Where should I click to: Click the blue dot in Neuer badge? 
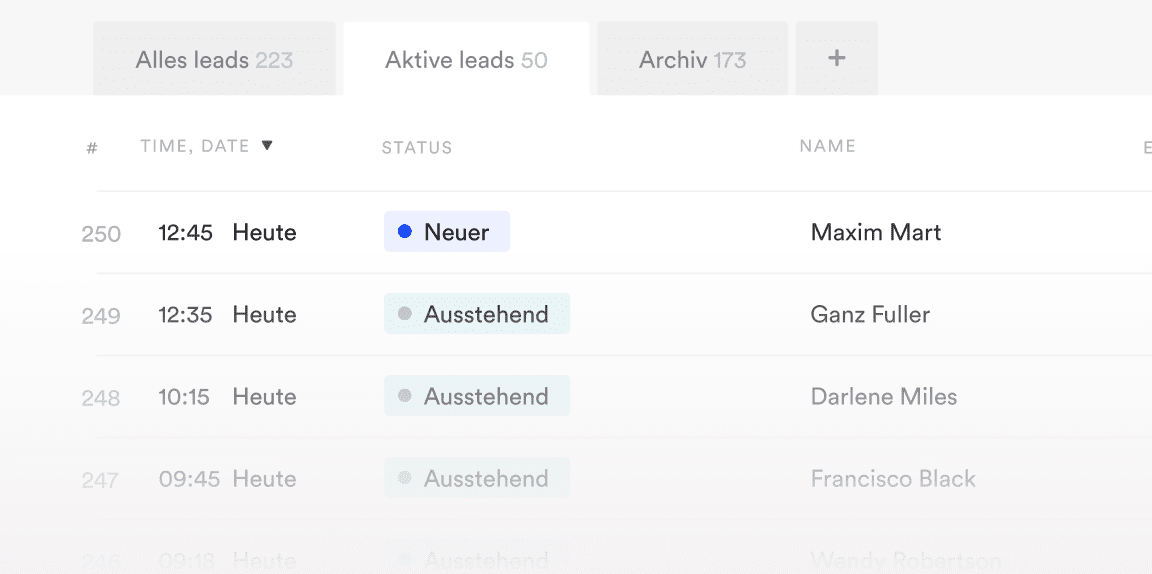(x=405, y=232)
